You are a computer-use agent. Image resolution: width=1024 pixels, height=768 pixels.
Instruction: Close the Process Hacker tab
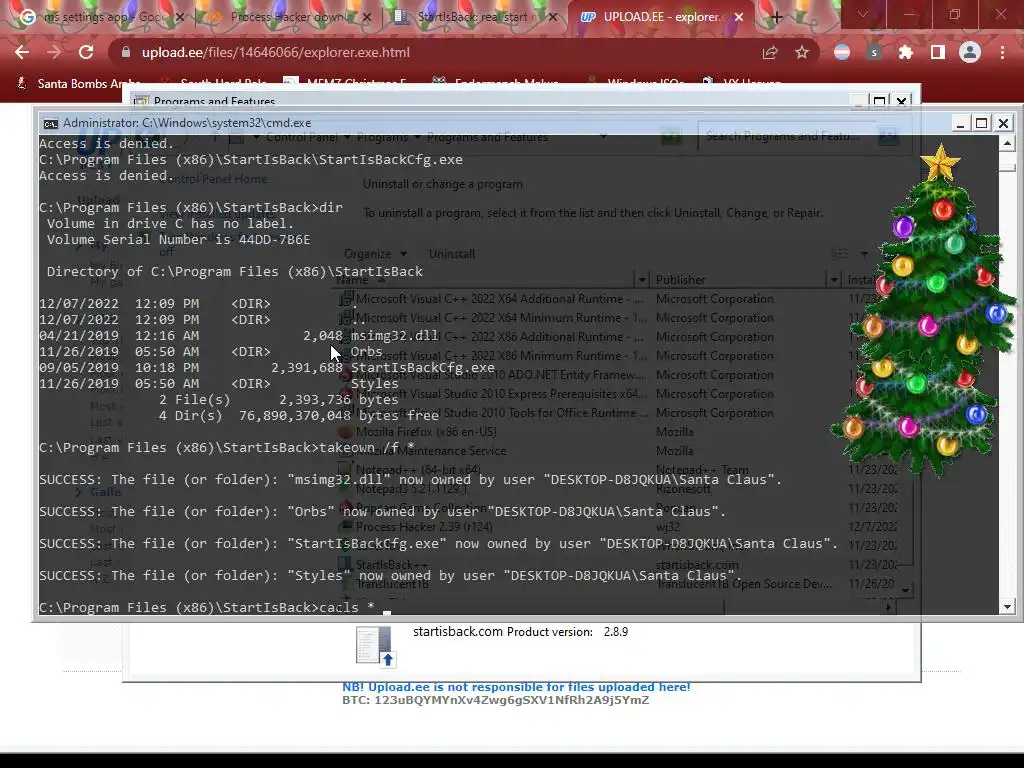pyautogui.click(x=366, y=18)
